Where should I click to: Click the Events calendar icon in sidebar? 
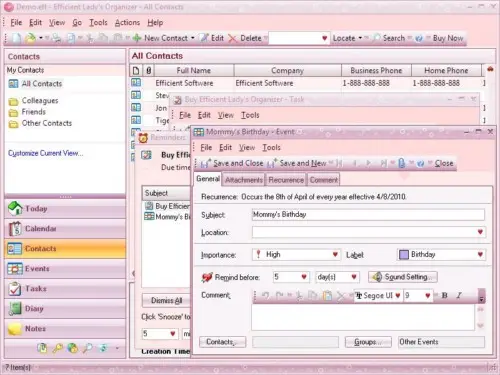click(15, 269)
